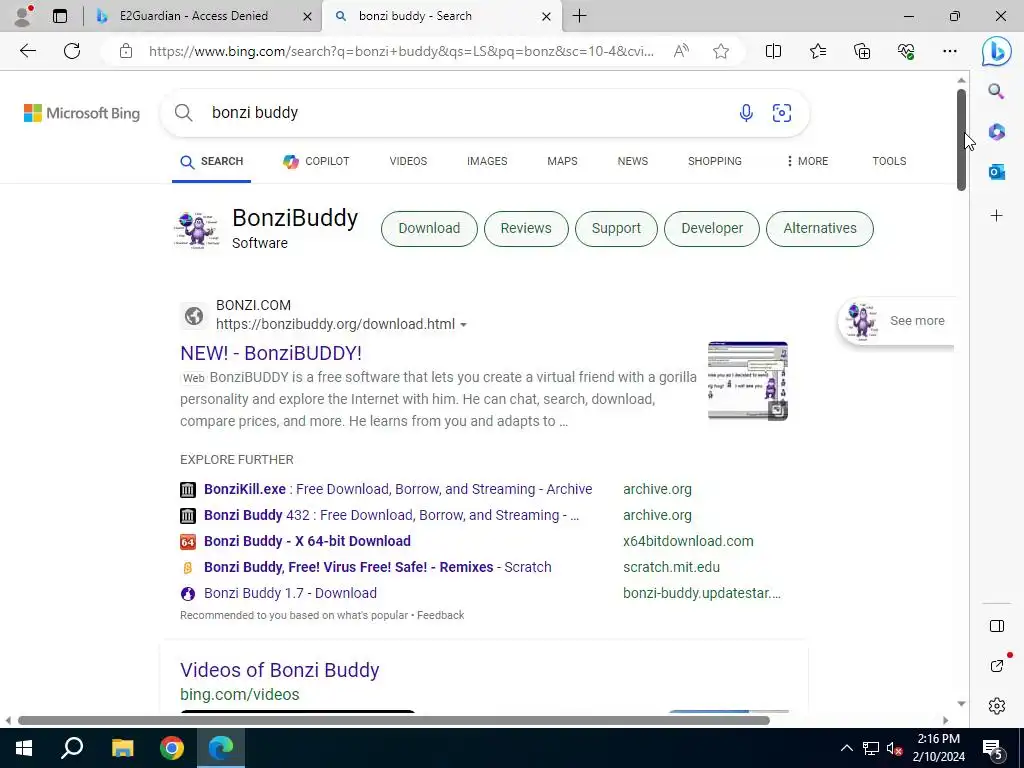Image resolution: width=1024 pixels, height=768 pixels.
Task: Reload the page with the refresh icon
Action: pyautogui.click(x=72, y=51)
